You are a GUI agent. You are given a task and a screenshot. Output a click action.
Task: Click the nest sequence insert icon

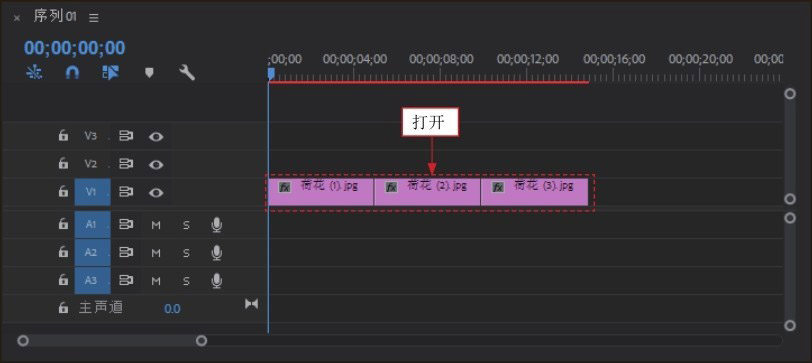click(x=34, y=72)
